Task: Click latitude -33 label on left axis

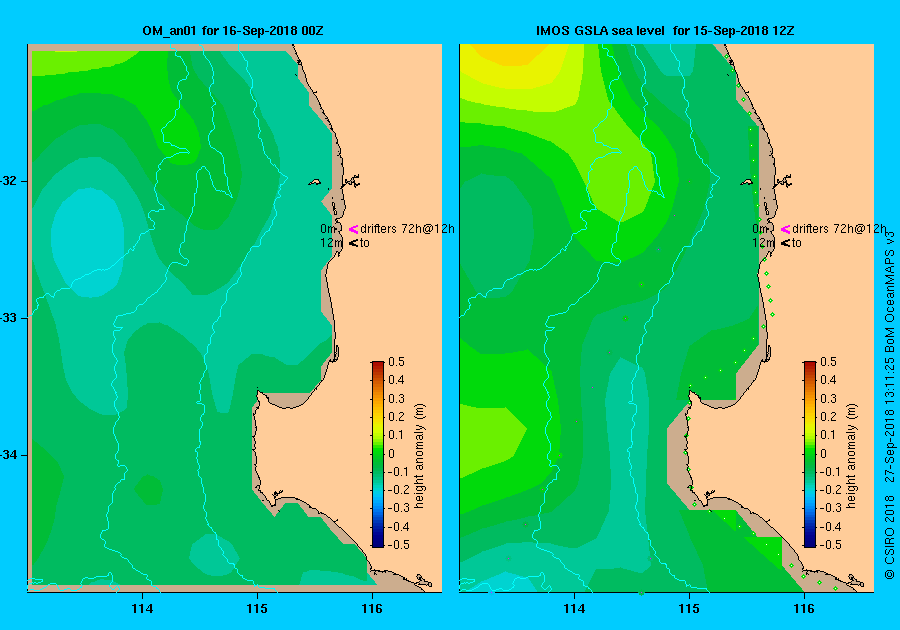Action: (9, 318)
